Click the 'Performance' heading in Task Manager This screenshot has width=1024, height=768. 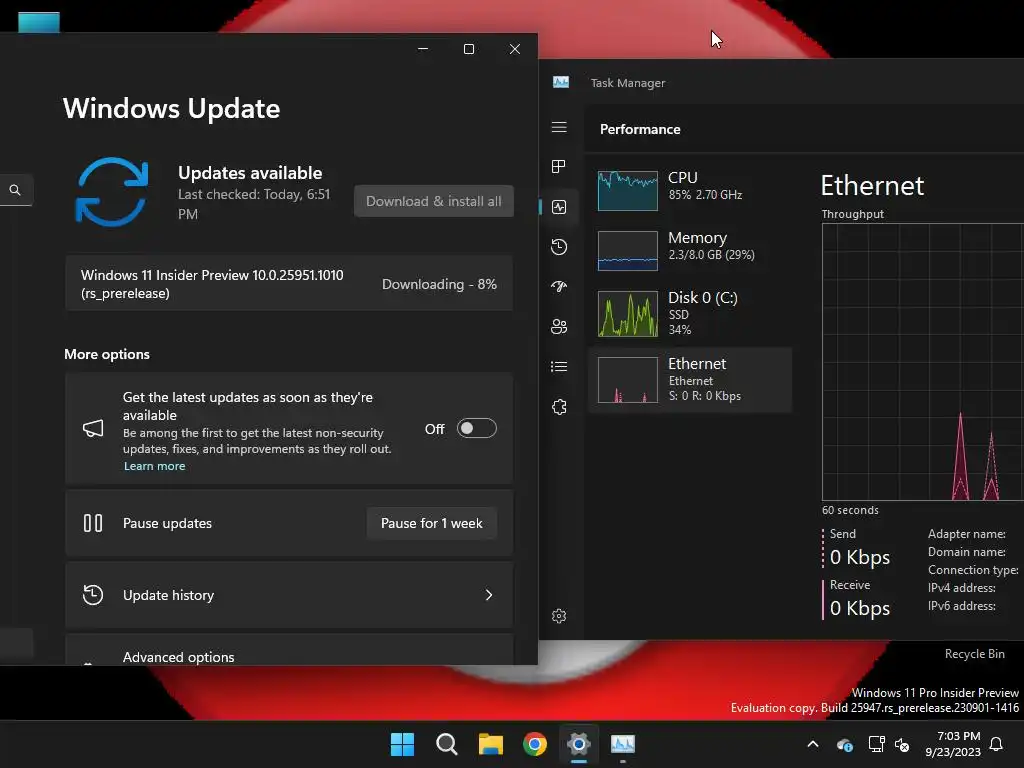(640, 129)
